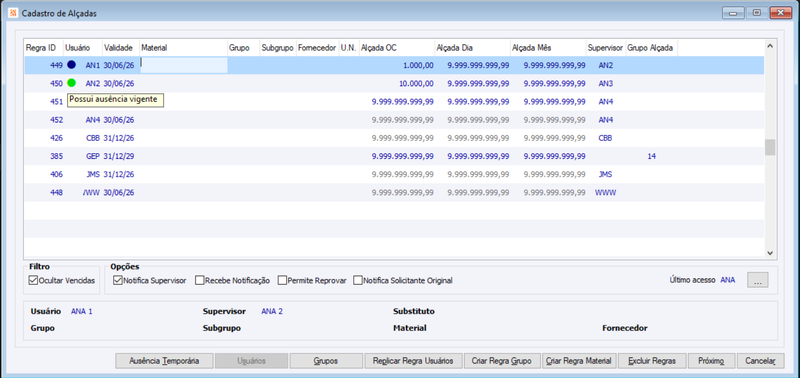Sort by the Regra ID column header
Screen dimensions: 800x378
click(x=44, y=48)
